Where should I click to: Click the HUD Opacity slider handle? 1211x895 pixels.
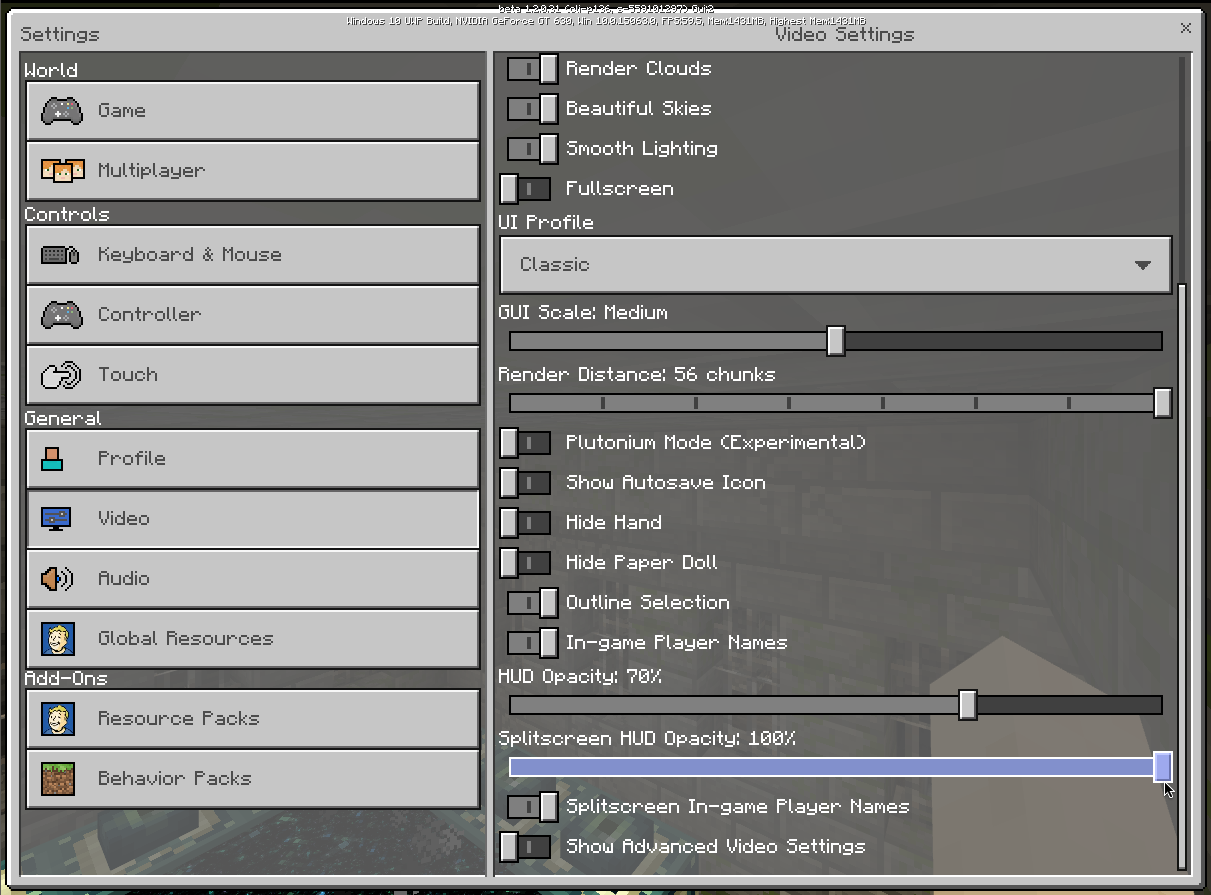click(x=967, y=705)
